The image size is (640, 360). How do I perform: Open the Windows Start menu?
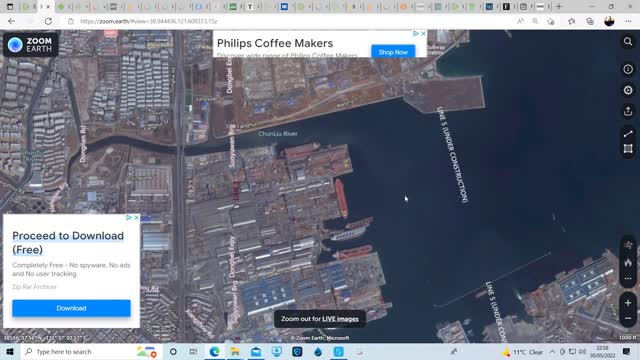click(10, 352)
